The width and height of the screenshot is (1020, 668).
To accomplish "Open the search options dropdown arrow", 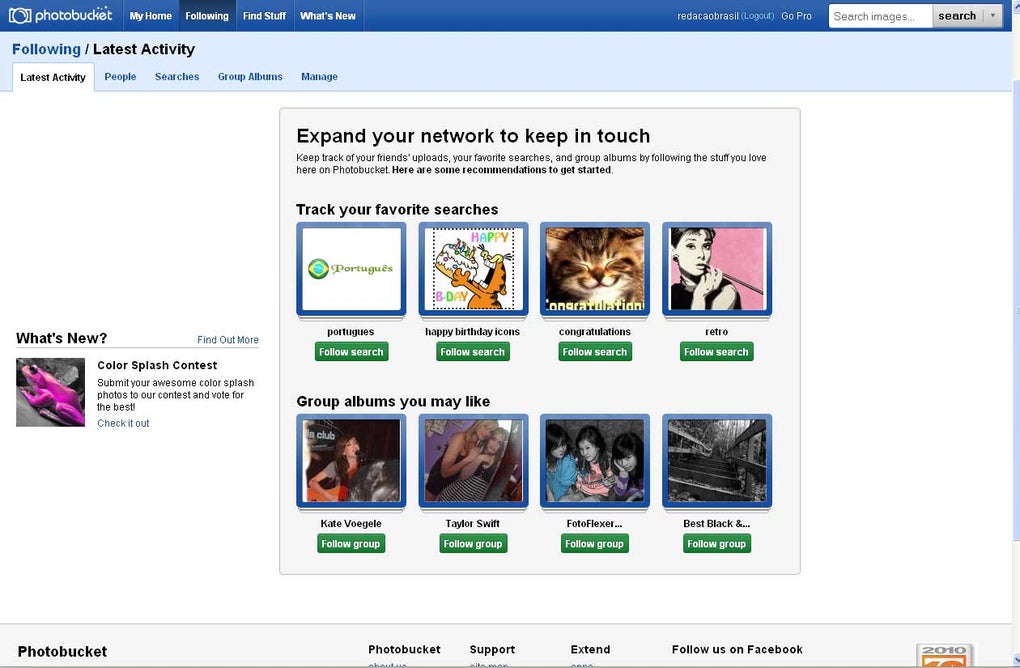I will tap(993, 16).
